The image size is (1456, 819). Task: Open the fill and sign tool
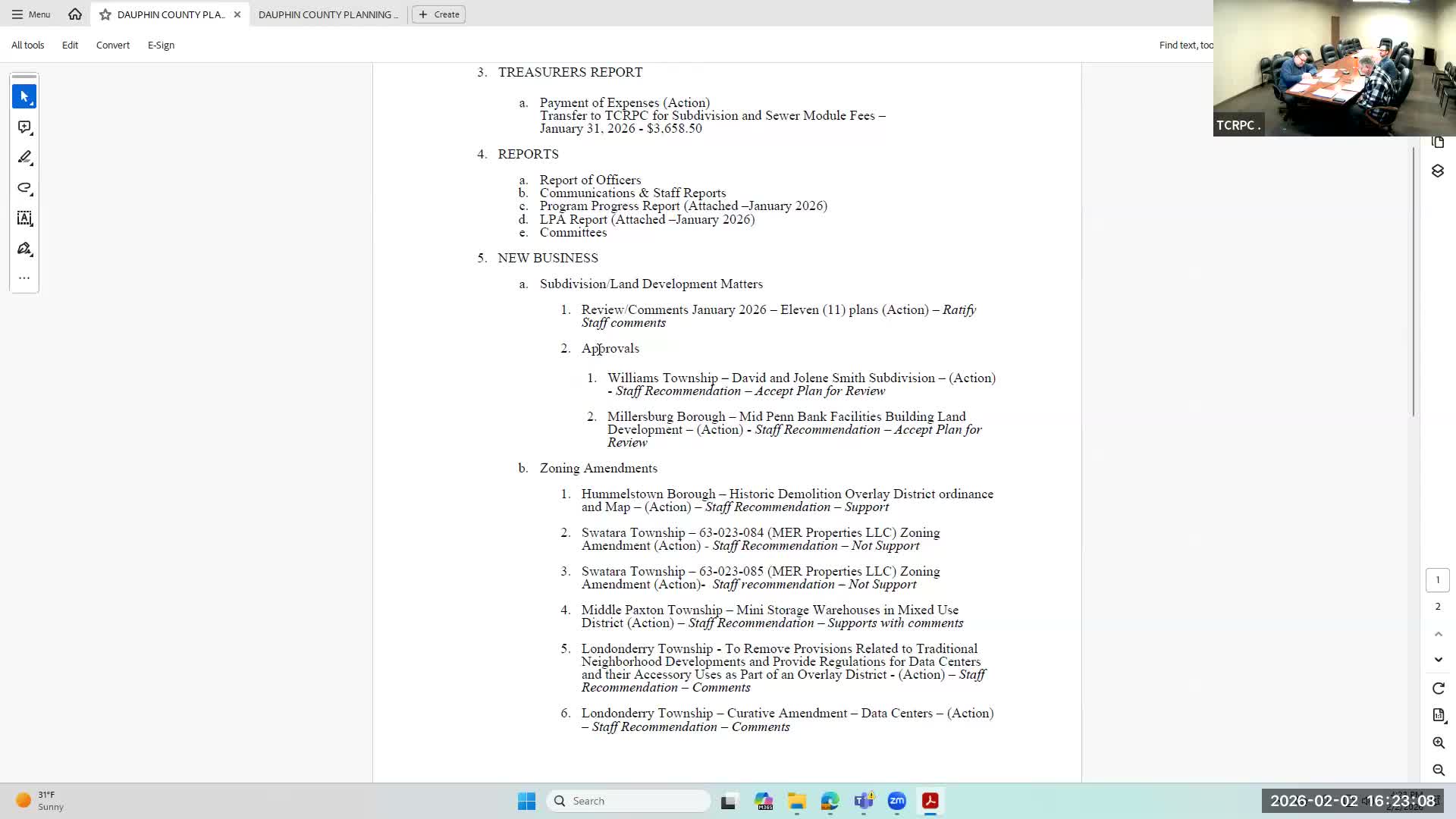pyautogui.click(x=24, y=249)
